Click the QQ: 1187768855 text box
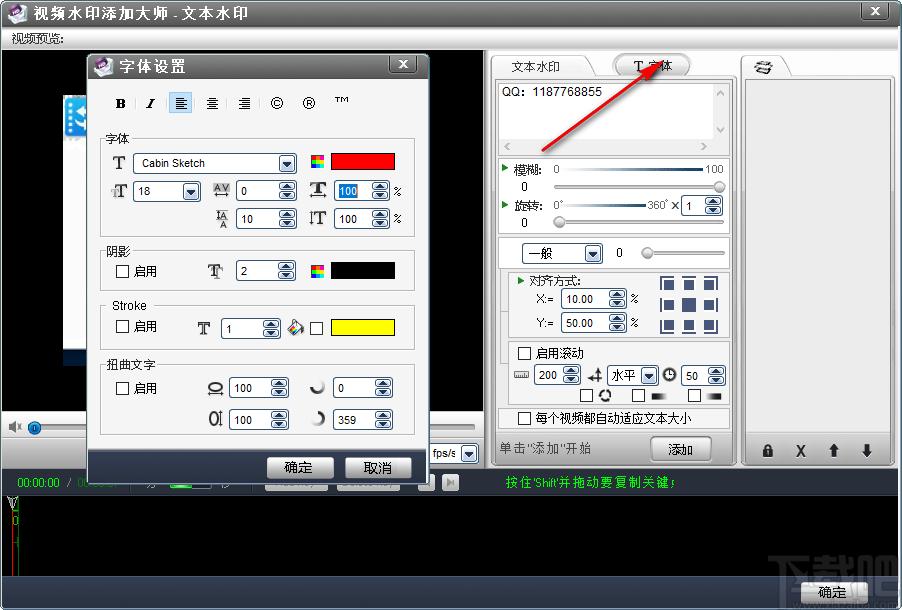Viewport: 902px width, 610px height. (x=607, y=112)
